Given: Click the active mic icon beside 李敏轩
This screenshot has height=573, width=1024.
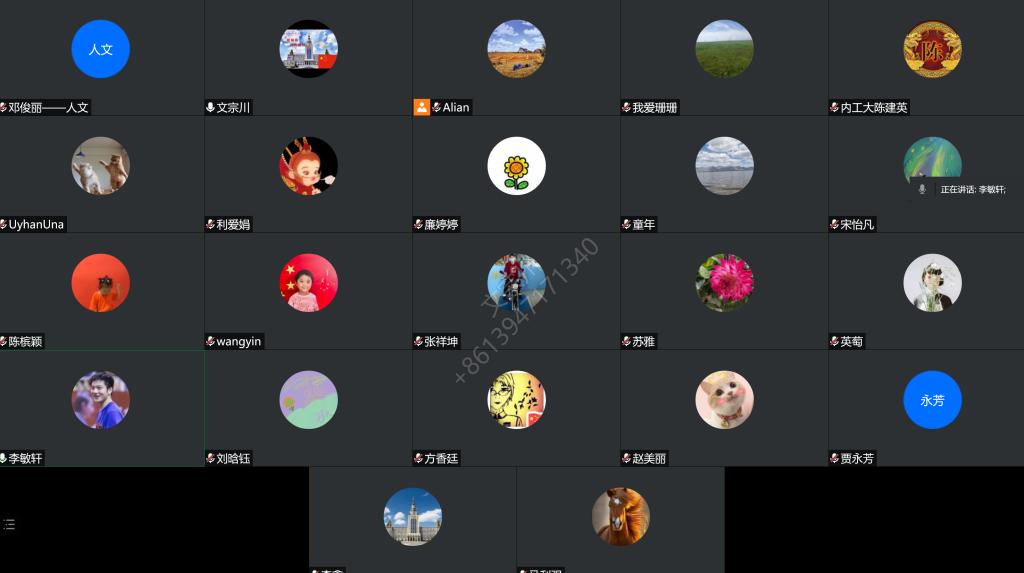Looking at the screenshot, I should 3,458.
